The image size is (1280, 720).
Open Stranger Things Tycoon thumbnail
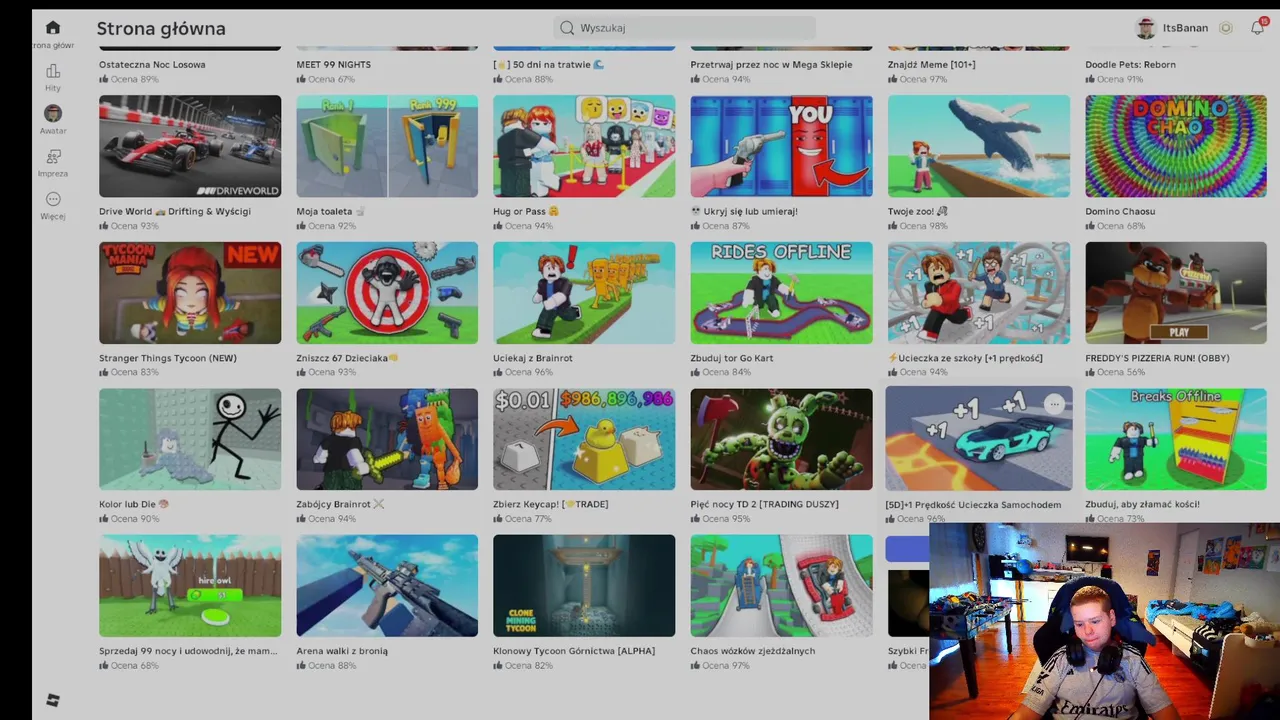pos(190,293)
